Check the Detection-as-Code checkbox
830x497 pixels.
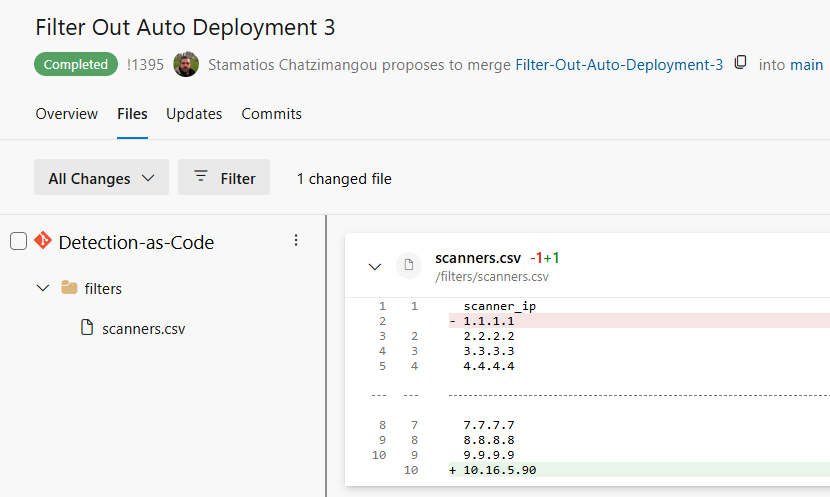19,241
